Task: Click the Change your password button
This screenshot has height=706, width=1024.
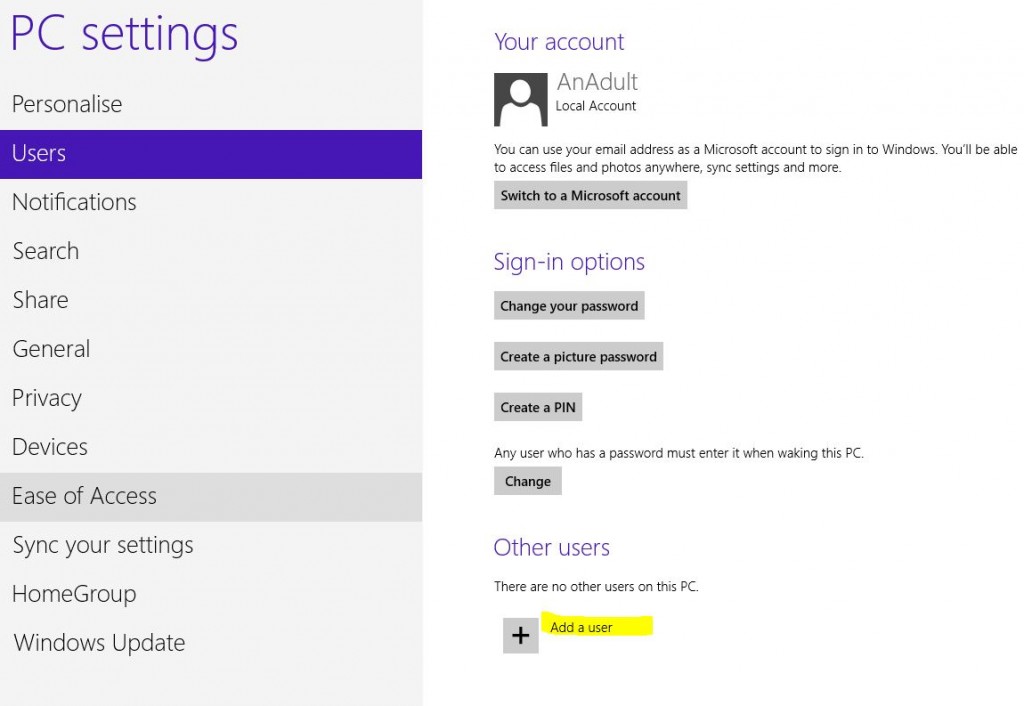Action: 569,306
